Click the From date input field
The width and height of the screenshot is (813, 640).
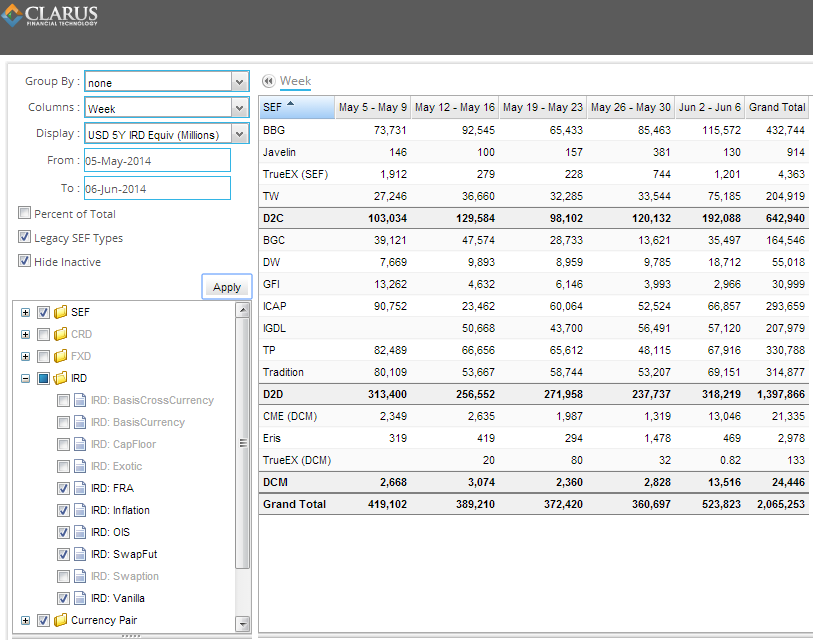[157, 160]
